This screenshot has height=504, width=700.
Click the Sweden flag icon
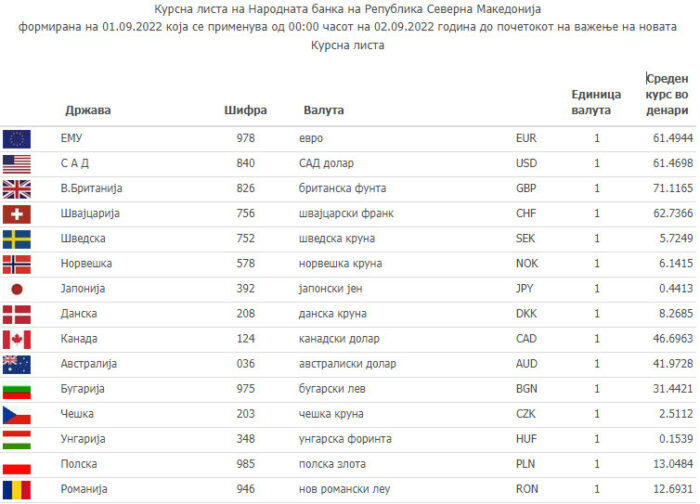[17, 239]
